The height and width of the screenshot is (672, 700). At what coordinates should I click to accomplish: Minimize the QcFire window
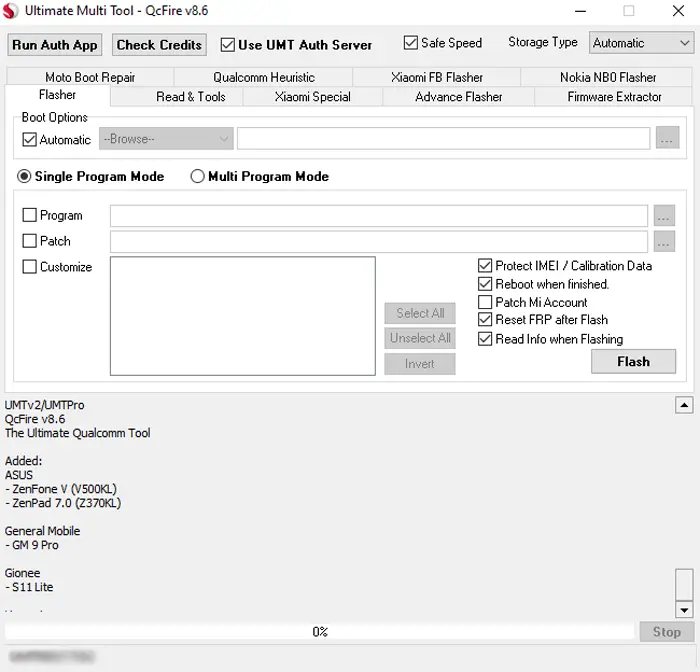tap(580, 11)
